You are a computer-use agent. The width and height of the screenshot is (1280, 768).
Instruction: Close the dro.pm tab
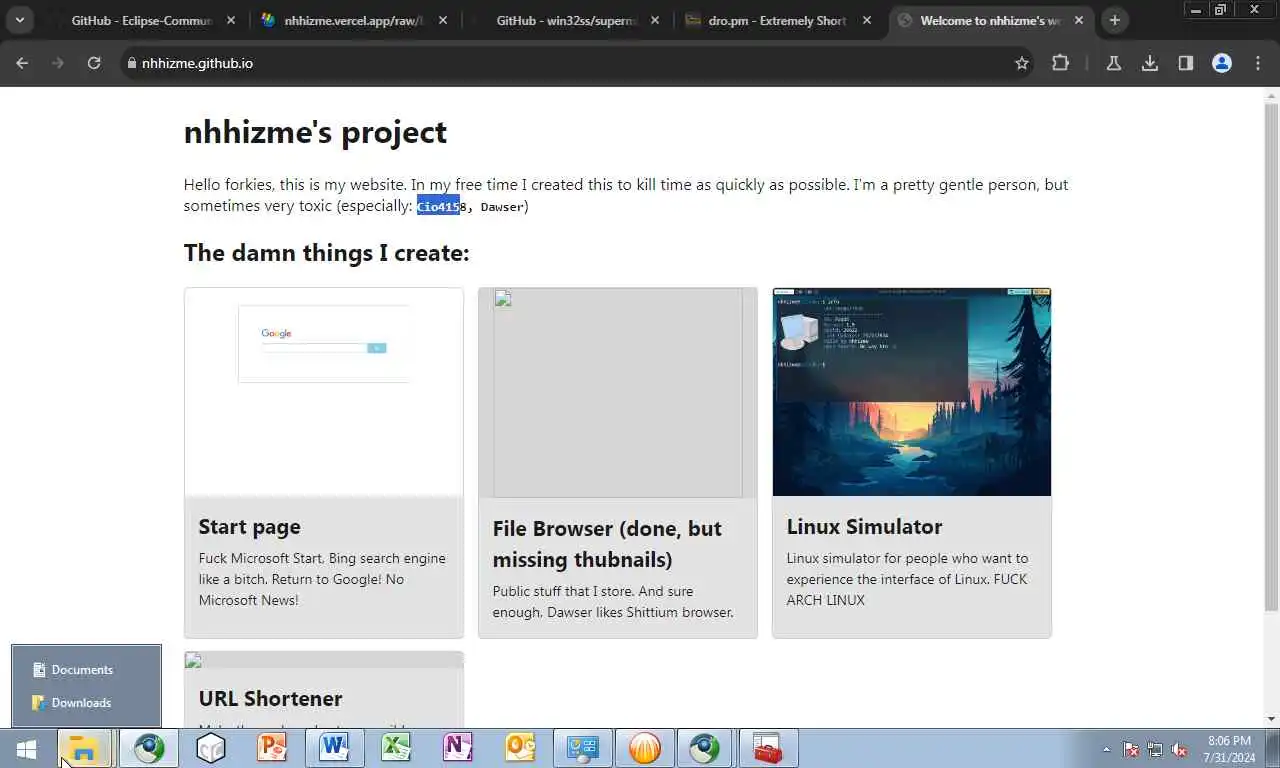(x=866, y=20)
